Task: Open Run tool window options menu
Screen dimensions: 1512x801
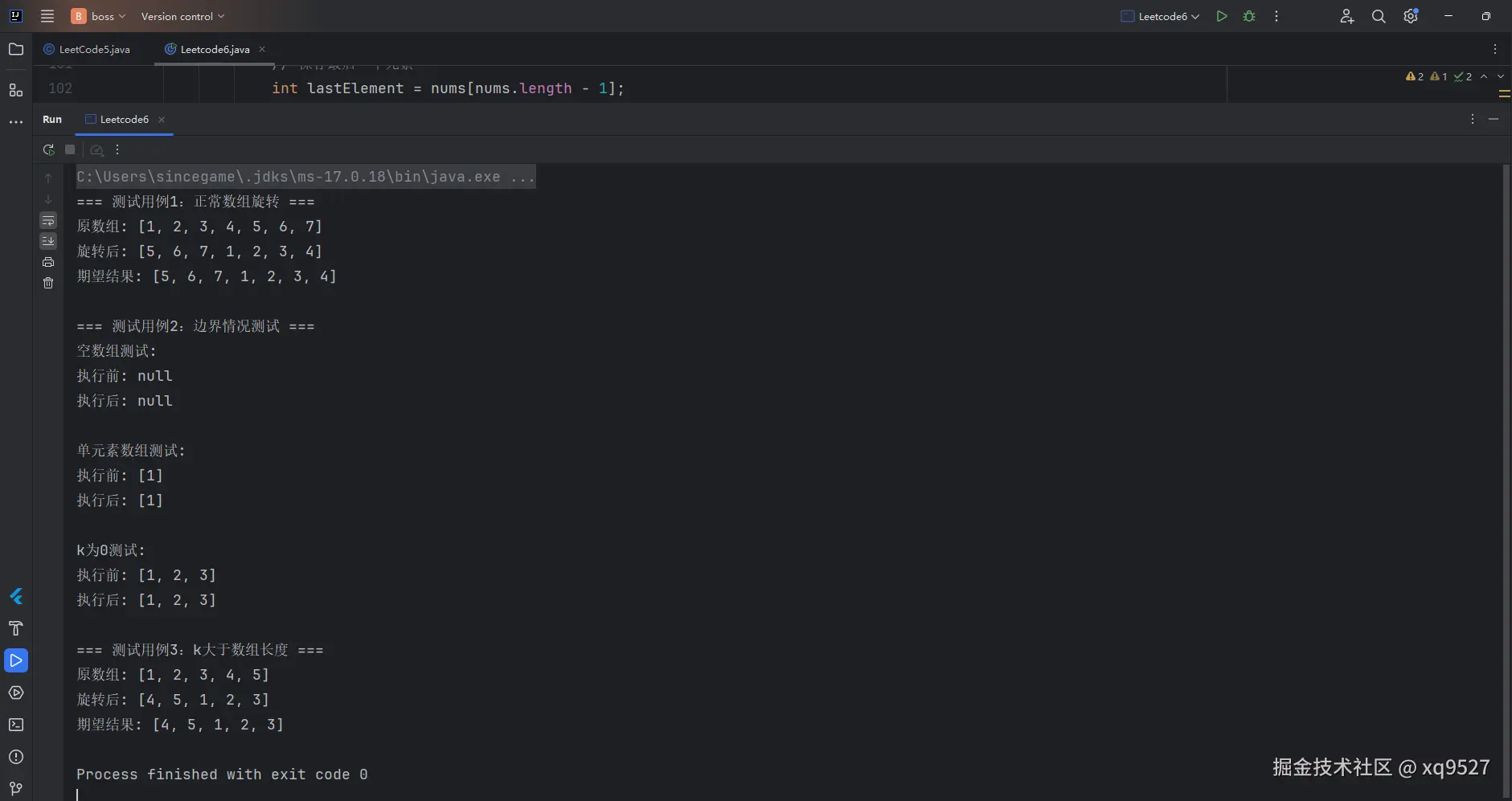Action: [x=1473, y=119]
